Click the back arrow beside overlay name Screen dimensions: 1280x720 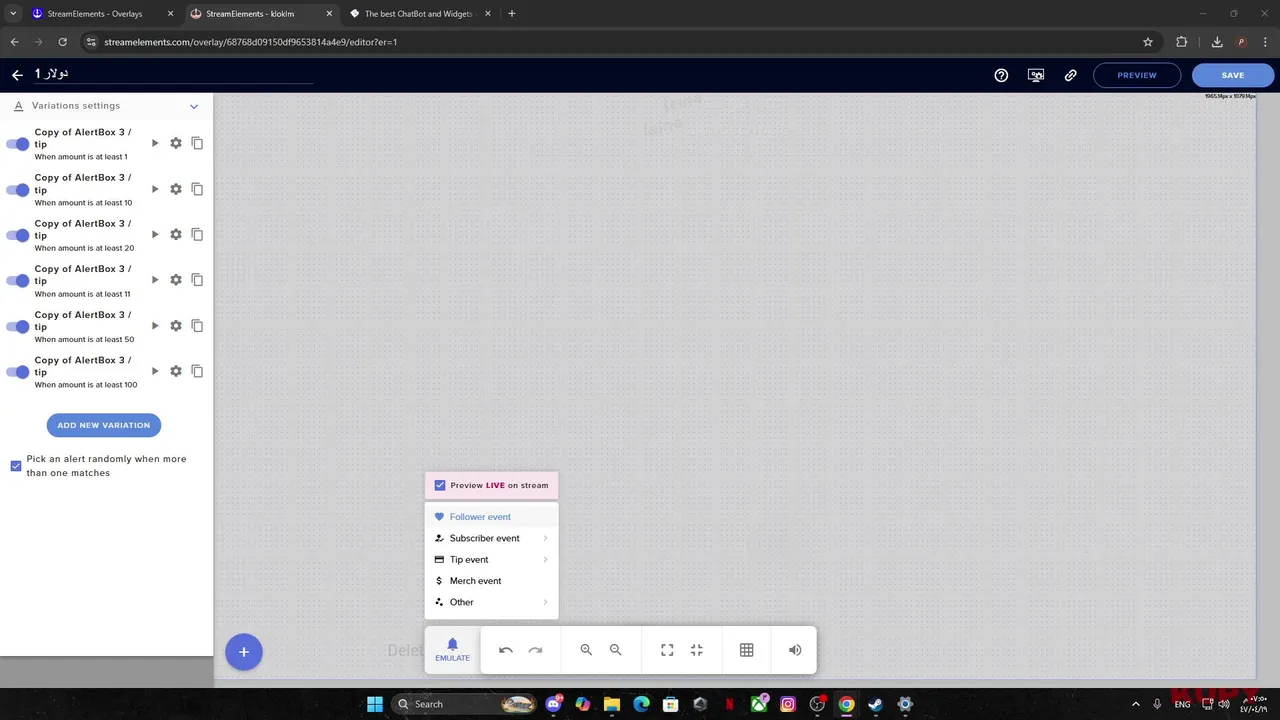pos(17,75)
